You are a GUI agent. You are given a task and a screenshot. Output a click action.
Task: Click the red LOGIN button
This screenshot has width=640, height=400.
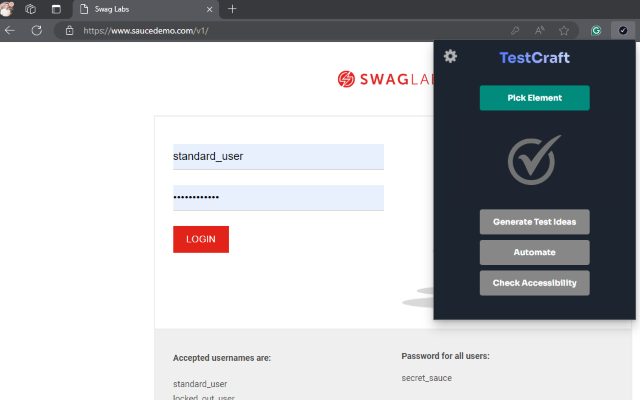[x=201, y=239]
